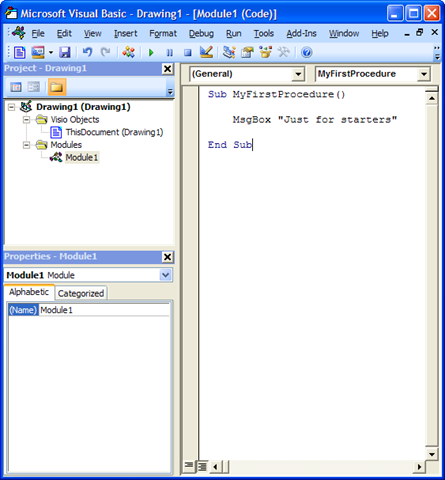Viewport: 445px width, 480px height.
Task: Click the horizontal scrollbar left arrow
Action: pos(215,467)
